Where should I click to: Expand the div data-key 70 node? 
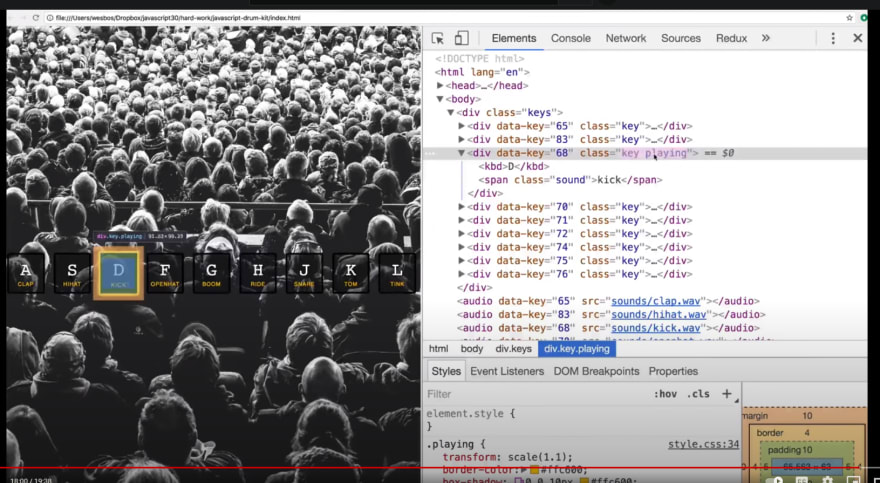pyautogui.click(x=462, y=206)
